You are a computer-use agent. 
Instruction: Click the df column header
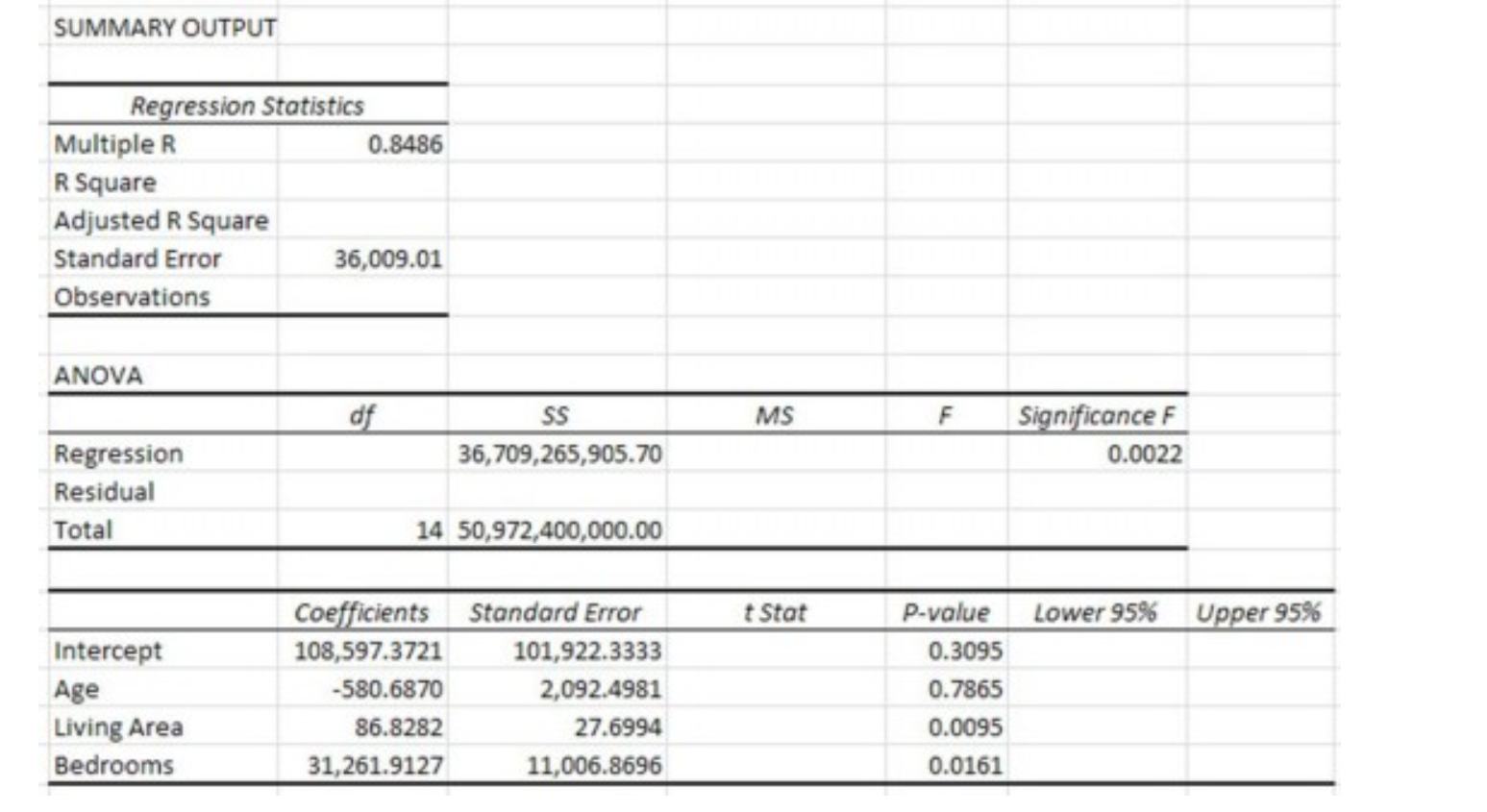[364, 413]
